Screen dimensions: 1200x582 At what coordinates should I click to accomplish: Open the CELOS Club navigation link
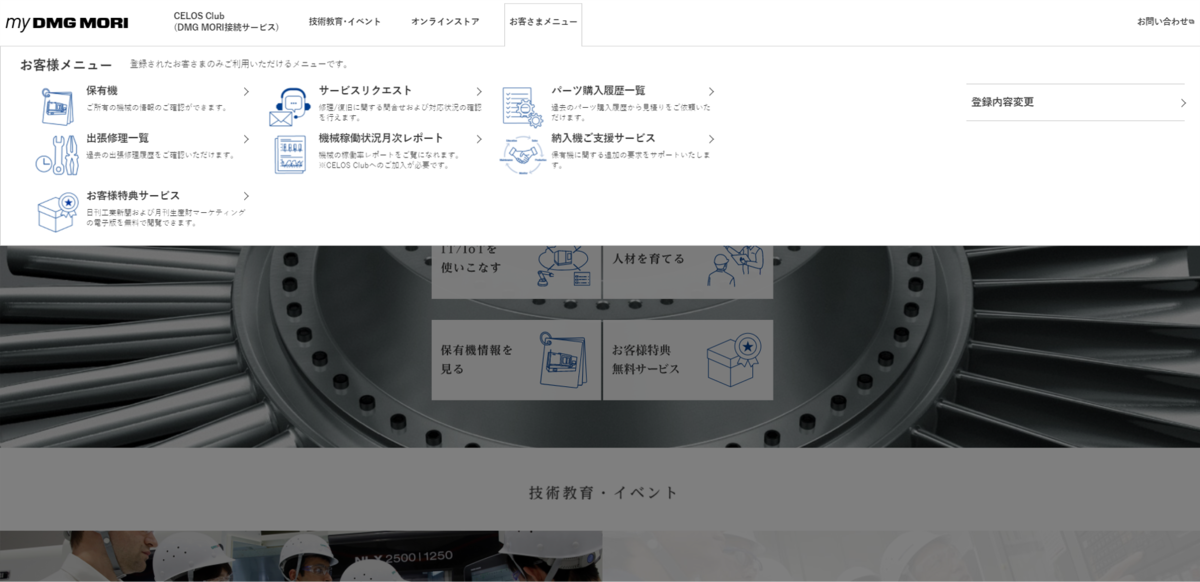click(226, 22)
